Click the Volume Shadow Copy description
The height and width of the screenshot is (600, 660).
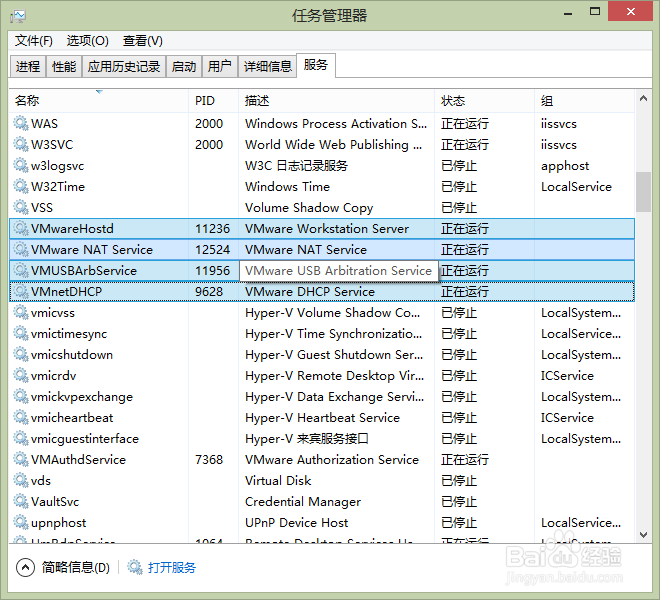click(x=309, y=208)
